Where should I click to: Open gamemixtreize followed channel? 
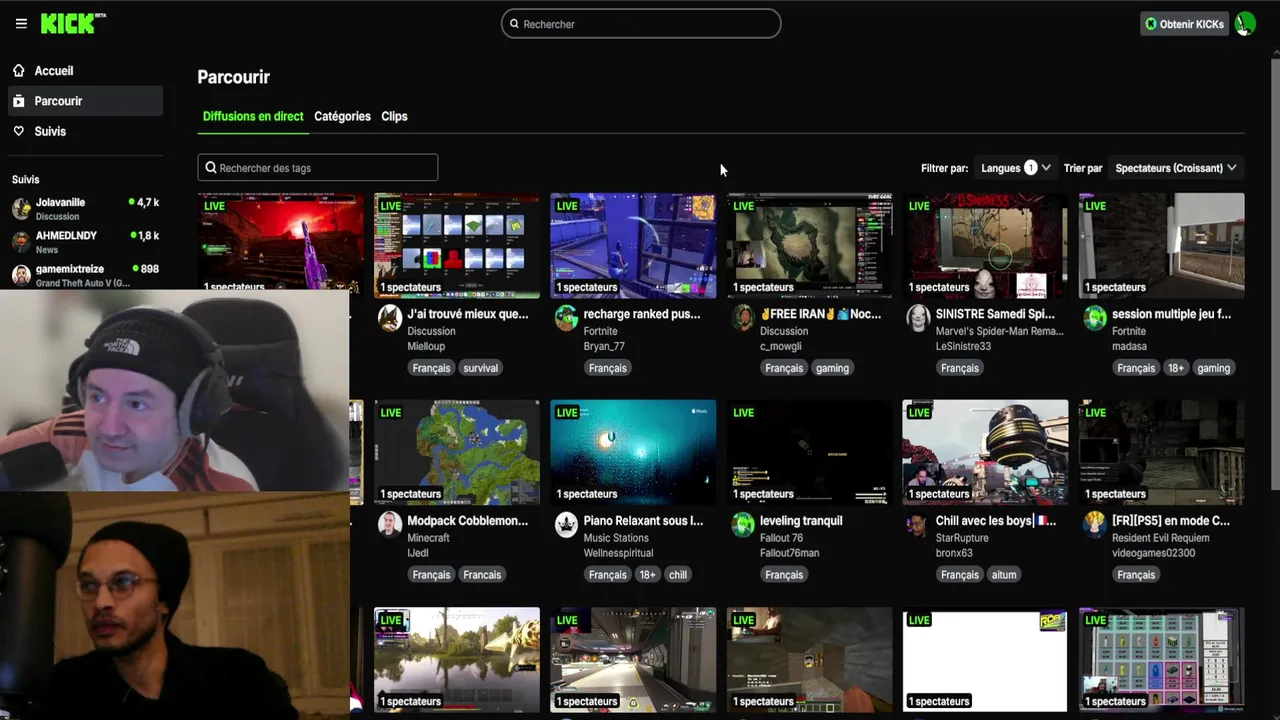coord(85,275)
